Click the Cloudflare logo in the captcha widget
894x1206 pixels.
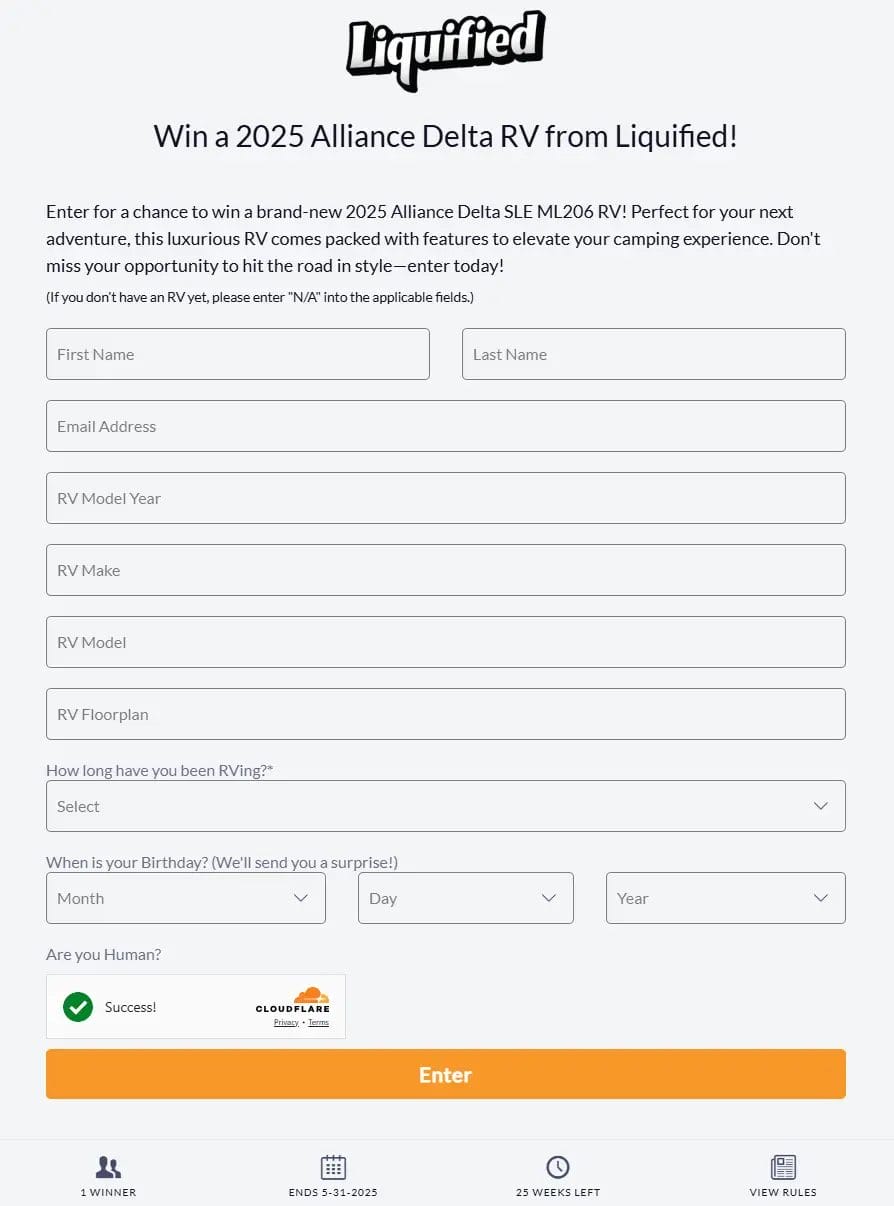point(293,1003)
